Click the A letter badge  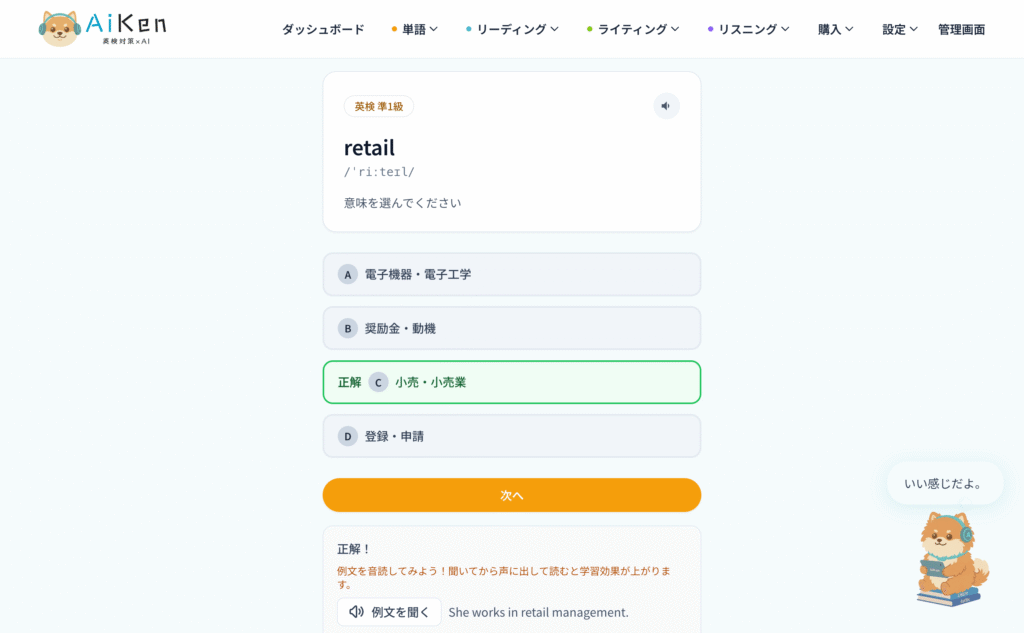point(347,274)
